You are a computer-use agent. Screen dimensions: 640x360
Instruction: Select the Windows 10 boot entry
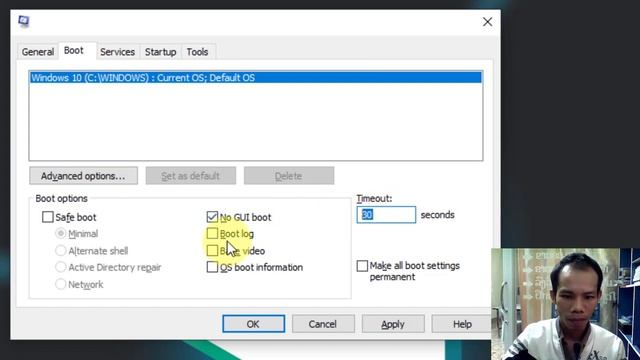click(x=256, y=78)
